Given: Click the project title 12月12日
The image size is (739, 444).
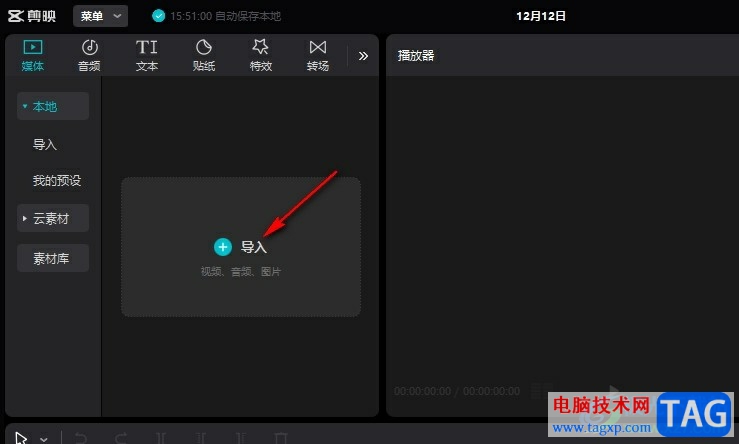Looking at the screenshot, I should point(541,16).
